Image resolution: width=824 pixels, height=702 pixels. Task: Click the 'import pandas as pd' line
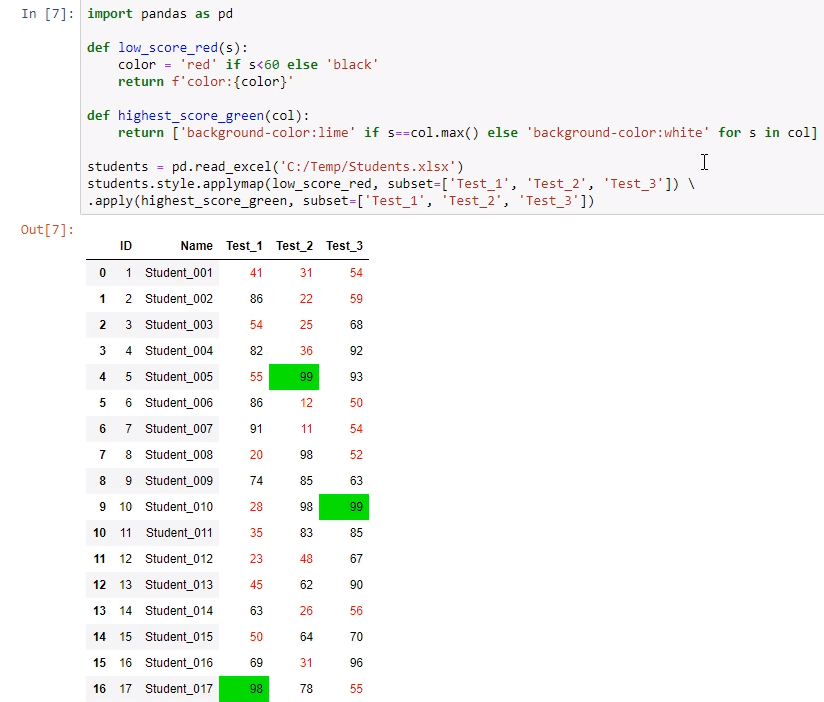160,14
